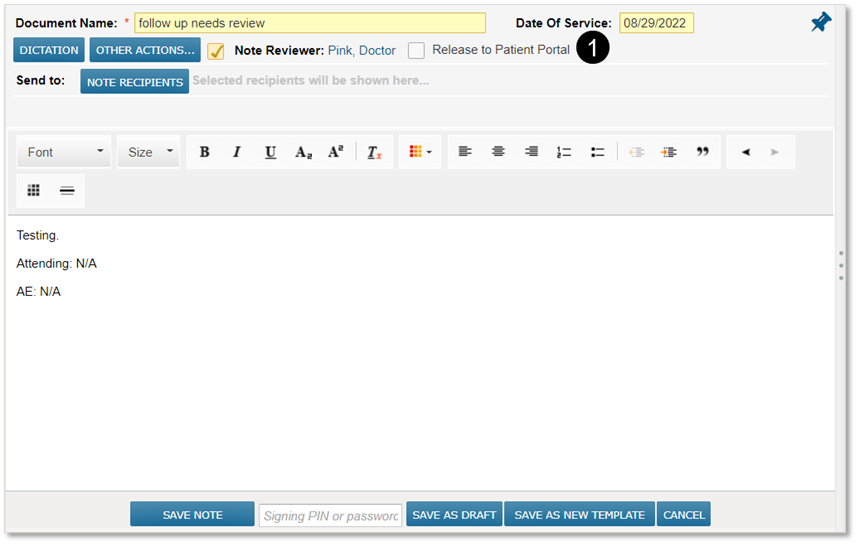
Task: Center align the note text
Action: (498, 152)
